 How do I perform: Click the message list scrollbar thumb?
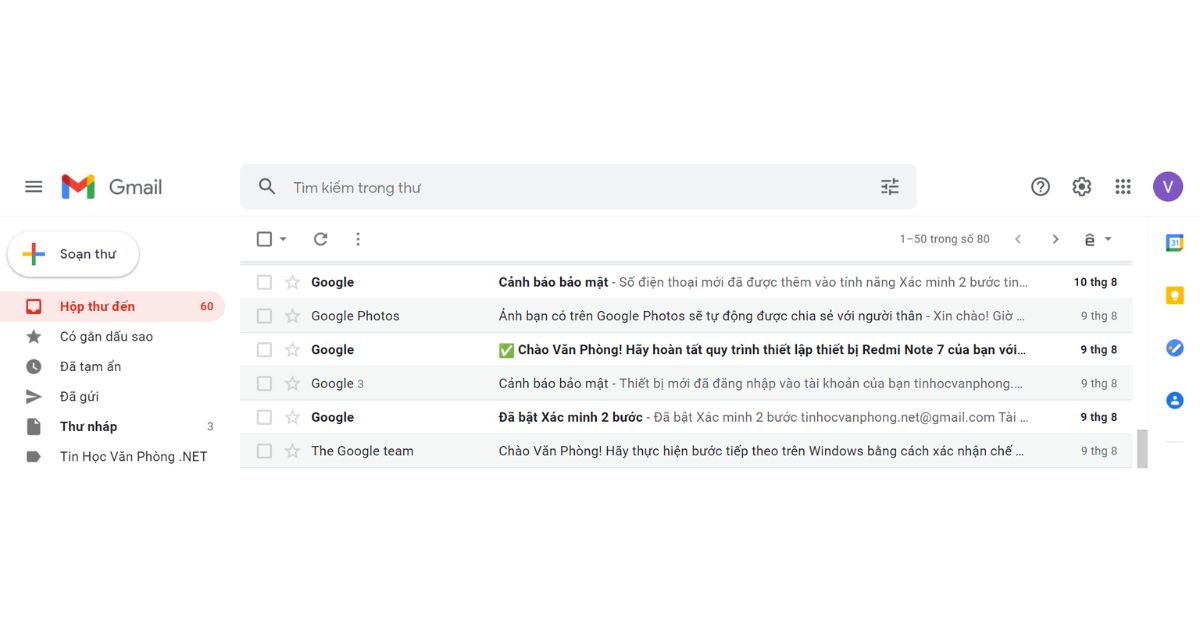pyautogui.click(x=1142, y=449)
